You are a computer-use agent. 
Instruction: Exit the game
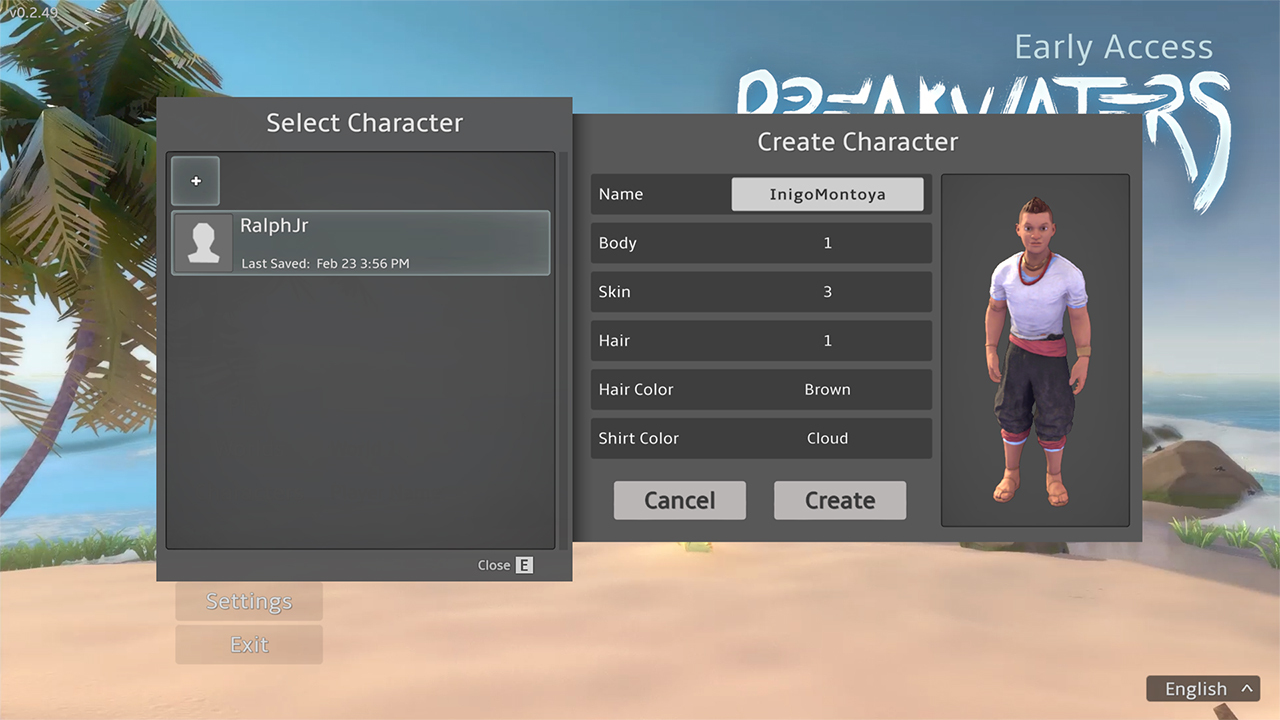coord(249,645)
